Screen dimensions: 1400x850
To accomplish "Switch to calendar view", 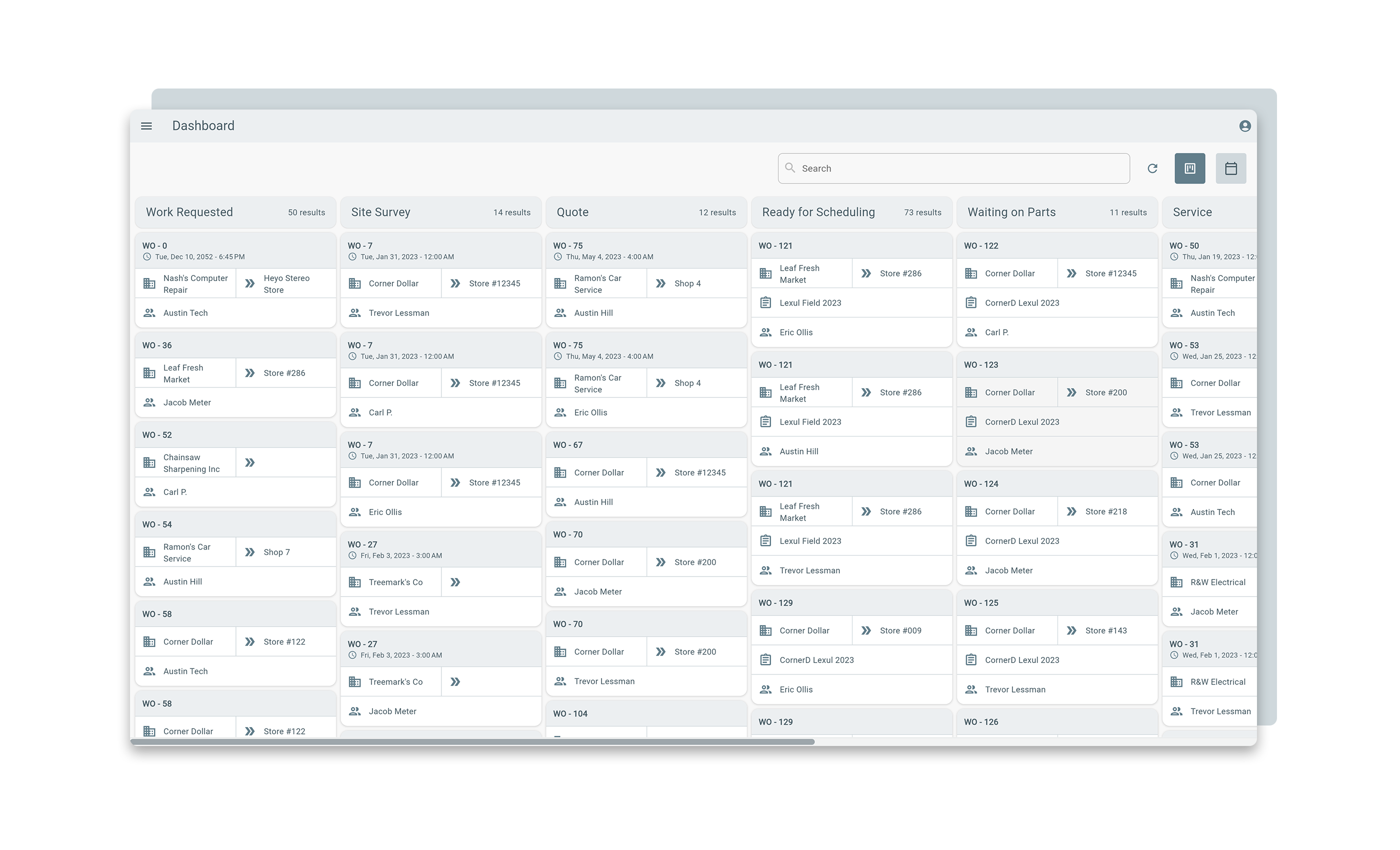I will (1230, 168).
